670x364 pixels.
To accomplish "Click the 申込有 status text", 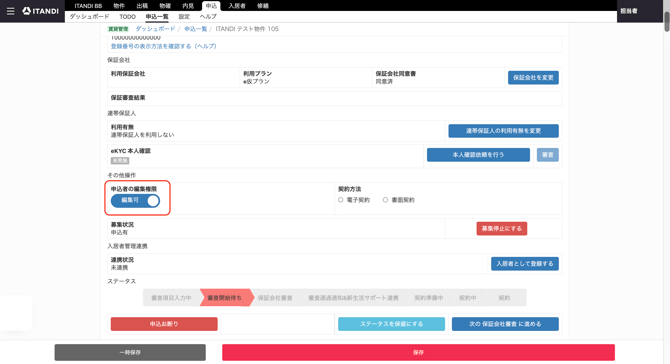I will click(119, 232).
